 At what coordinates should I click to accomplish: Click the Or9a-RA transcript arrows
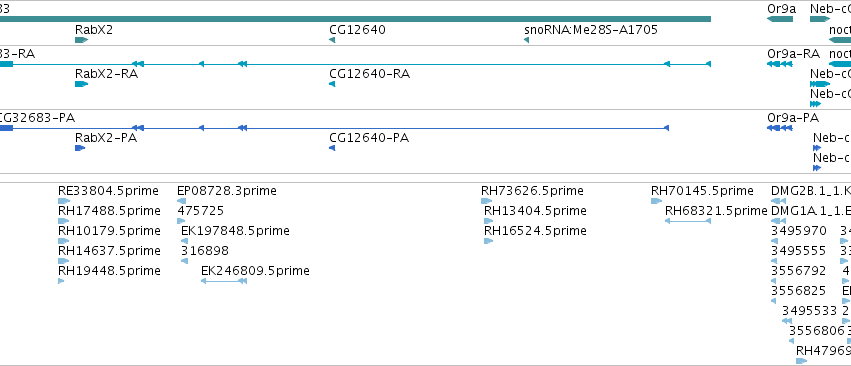click(780, 64)
